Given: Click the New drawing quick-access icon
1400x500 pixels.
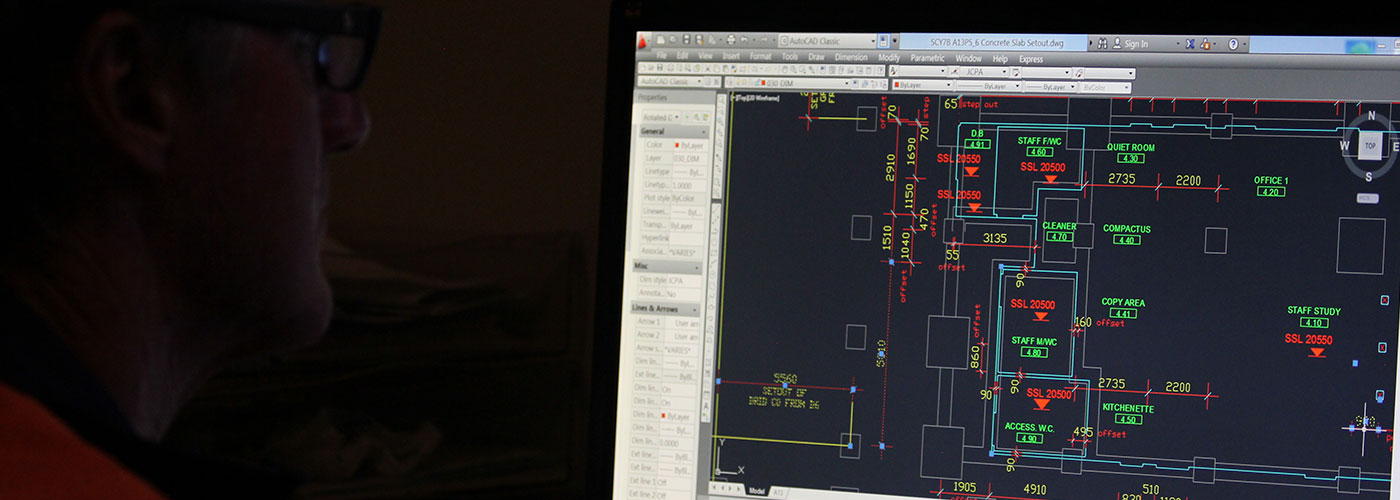Looking at the screenshot, I should pos(660,41).
